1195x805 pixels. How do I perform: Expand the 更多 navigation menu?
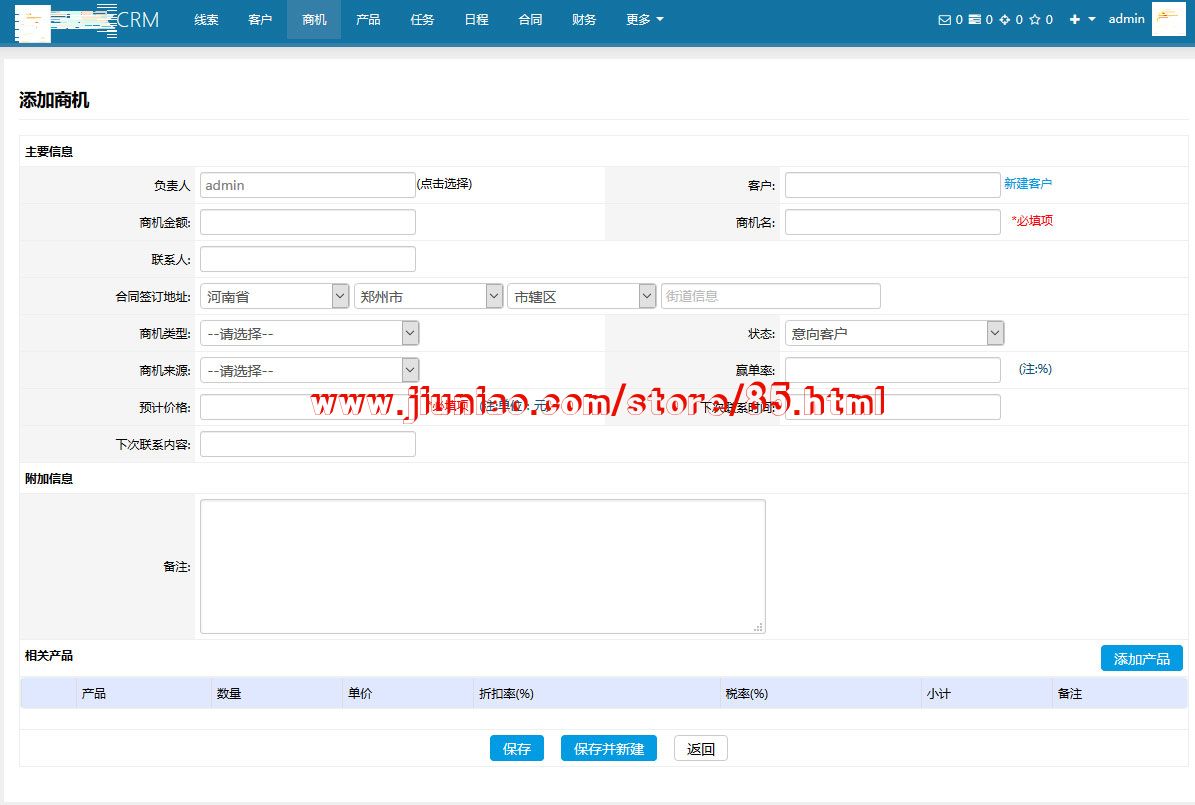click(x=644, y=20)
